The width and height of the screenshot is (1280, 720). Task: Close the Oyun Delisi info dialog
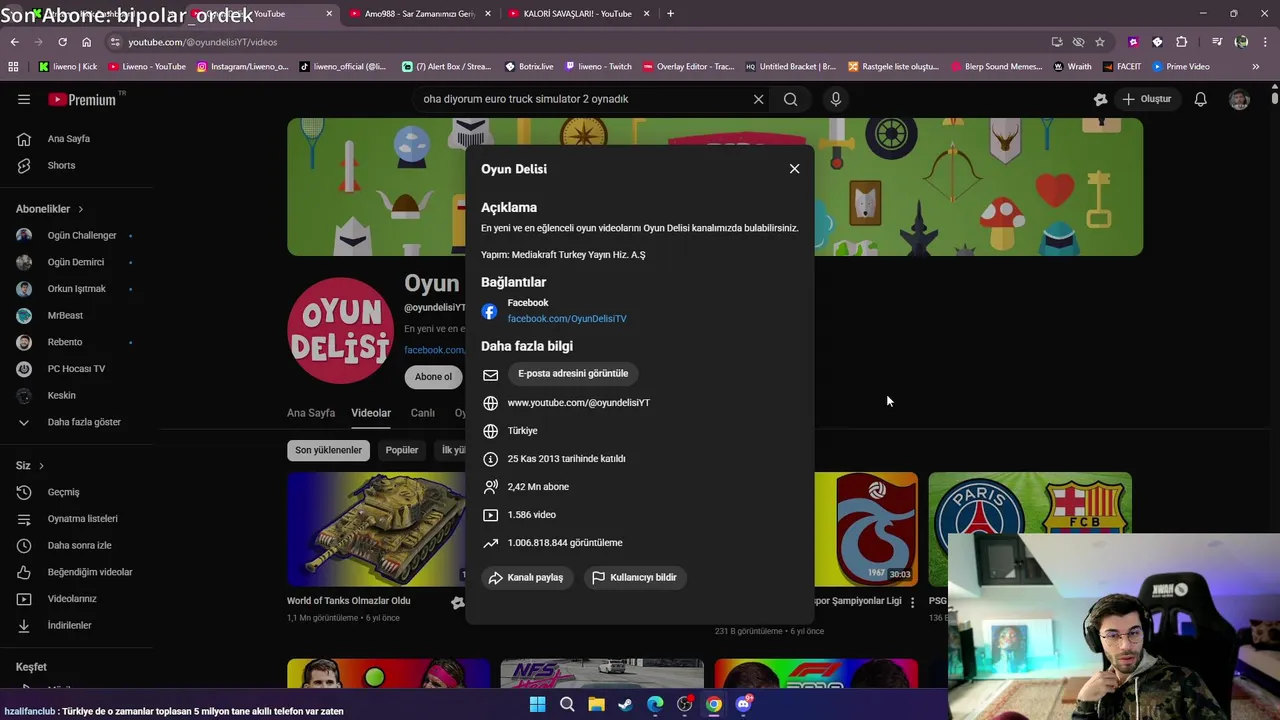pyautogui.click(x=794, y=169)
